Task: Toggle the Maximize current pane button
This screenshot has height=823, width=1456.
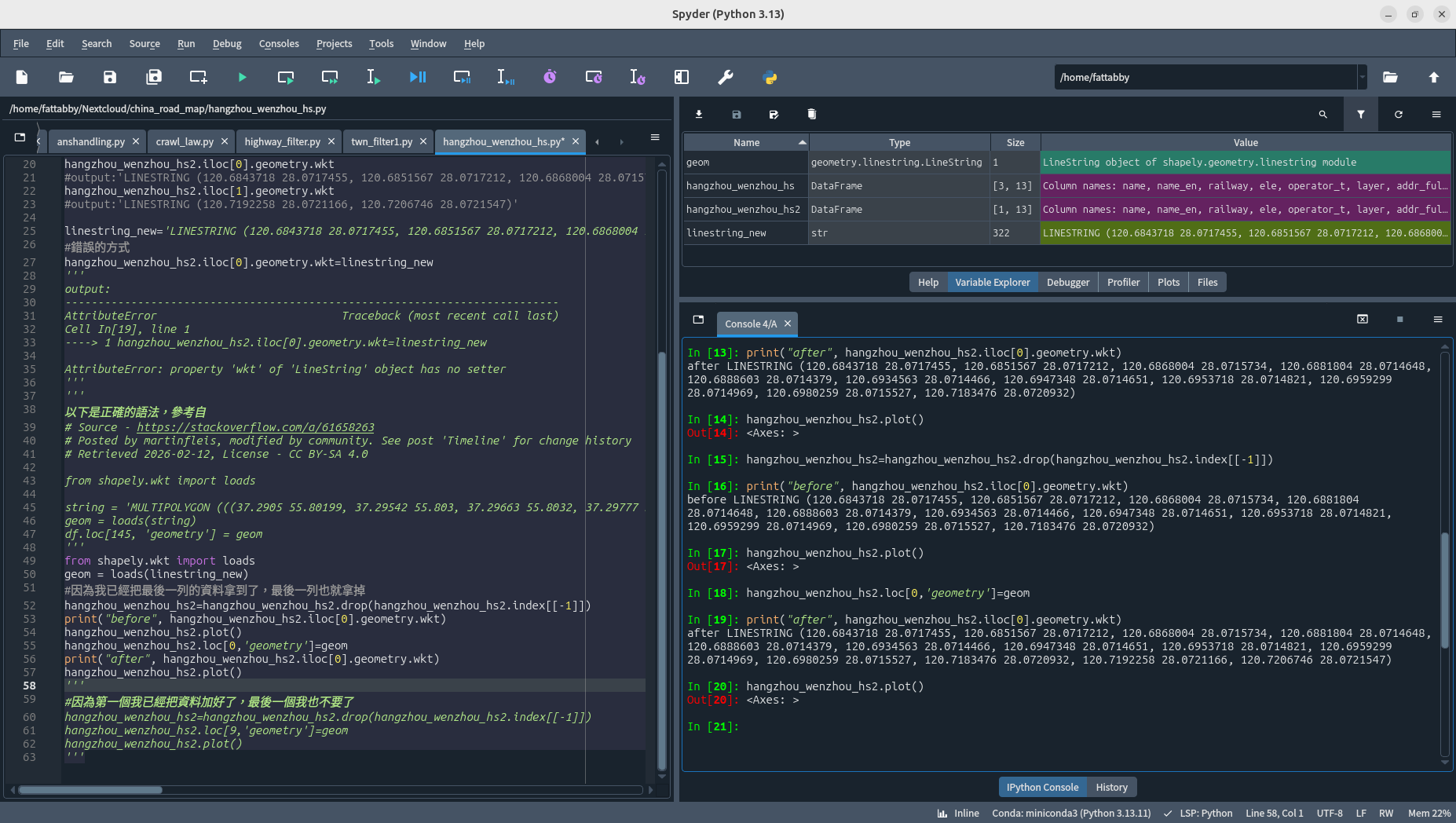Action: 681,77
